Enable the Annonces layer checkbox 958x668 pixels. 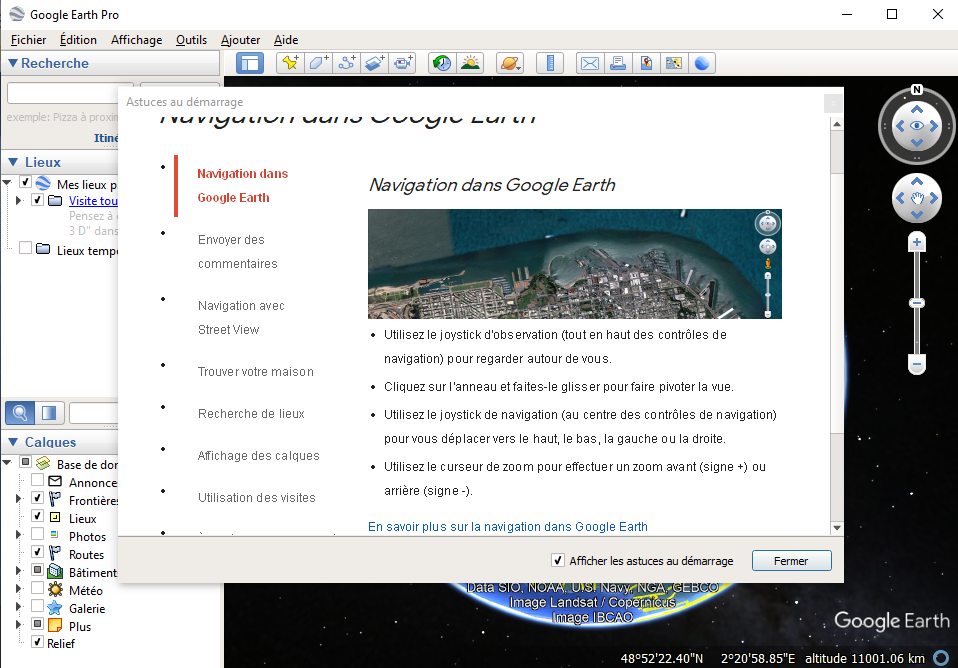(37, 480)
